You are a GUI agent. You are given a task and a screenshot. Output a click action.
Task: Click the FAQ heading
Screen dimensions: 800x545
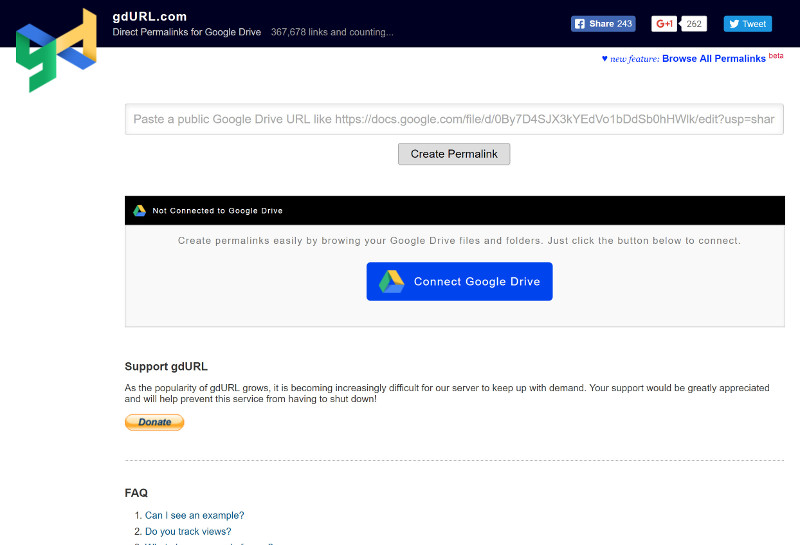(x=136, y=493)
